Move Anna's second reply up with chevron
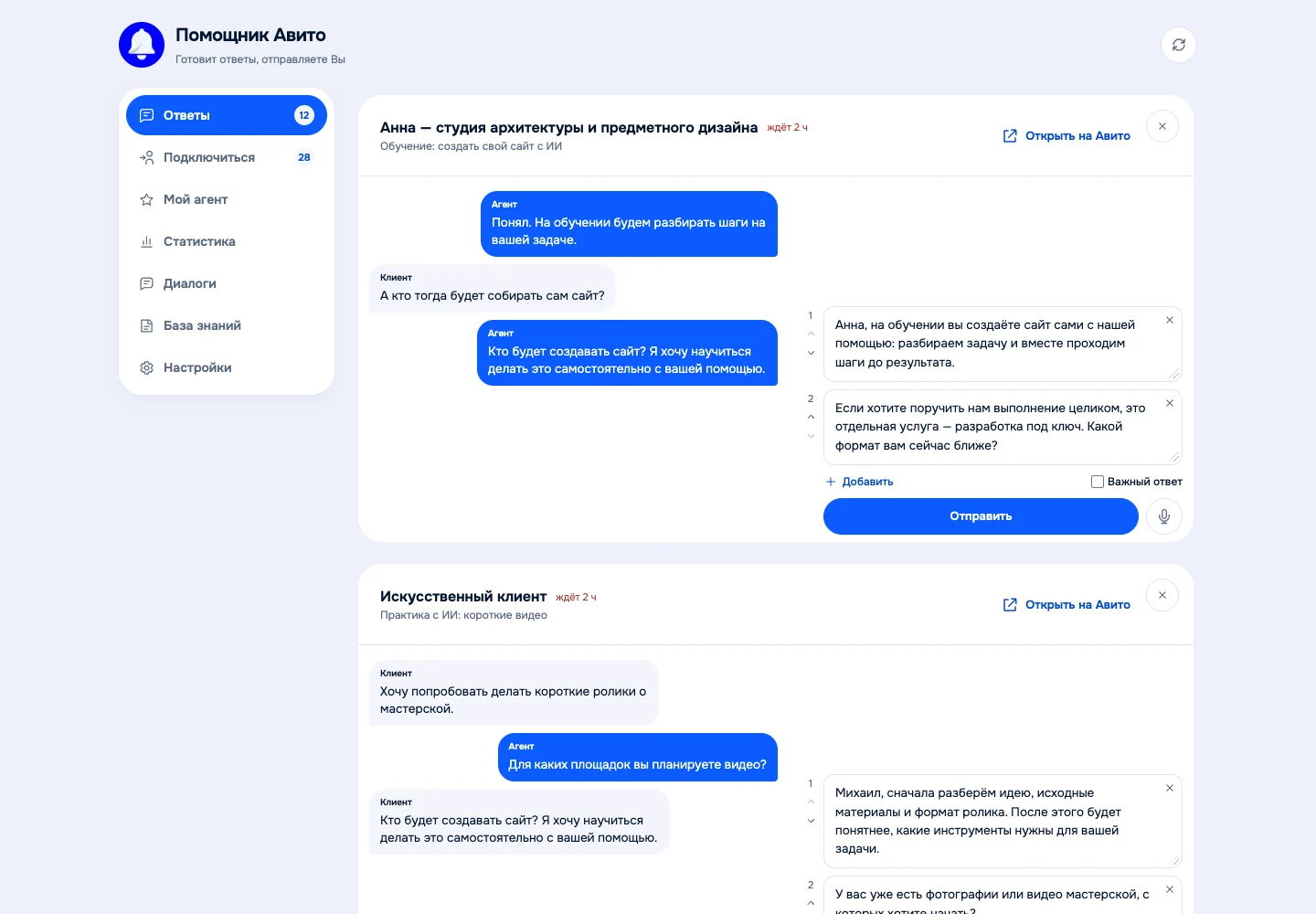 click(811, 417)
